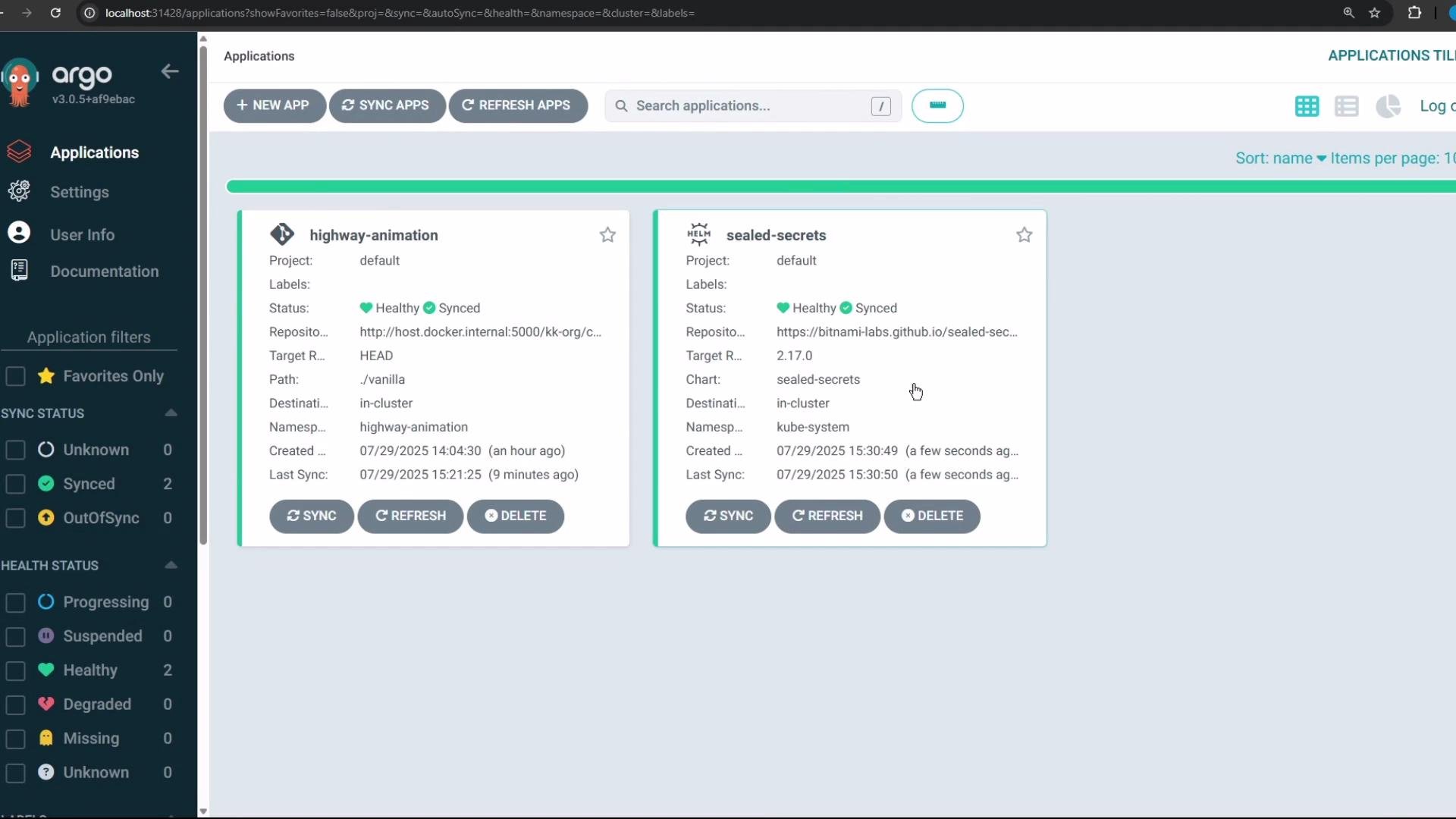Click the highway-animation repository URL
Image resolution: width=1456 pixels, height=819 pixels.
click(x=480, y=332)
